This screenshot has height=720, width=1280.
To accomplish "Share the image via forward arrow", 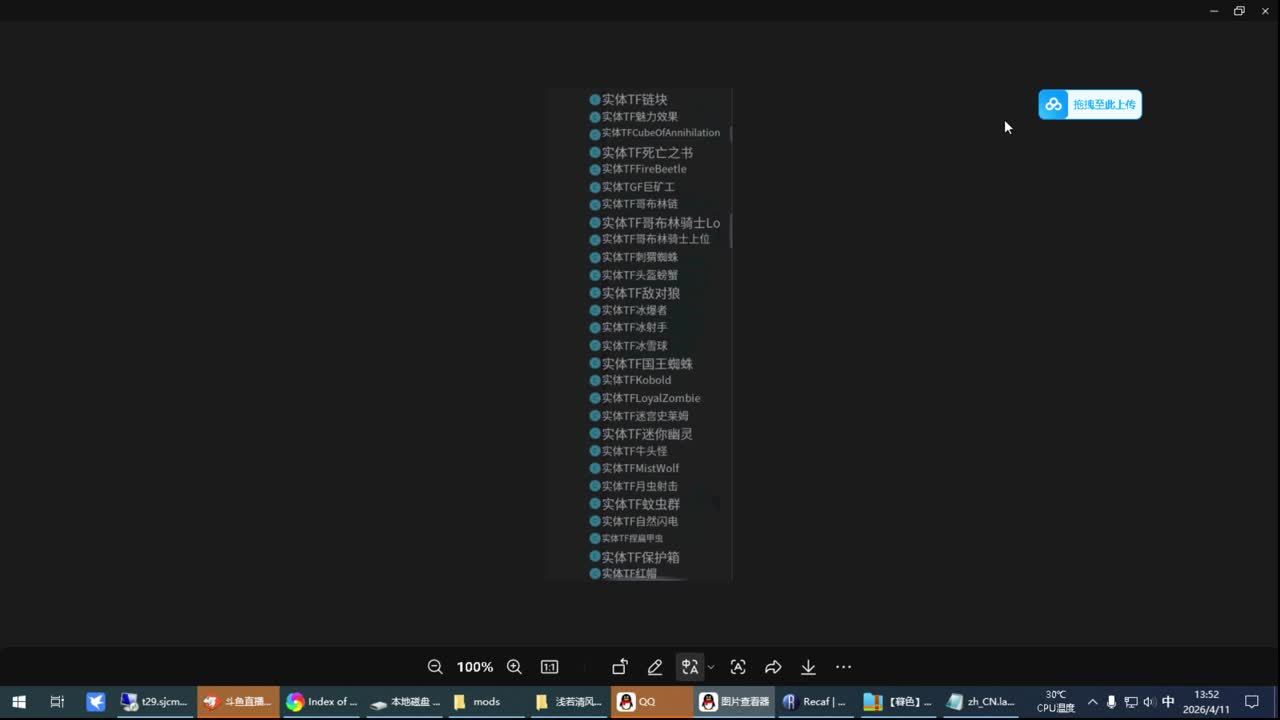I will [773, 667].
